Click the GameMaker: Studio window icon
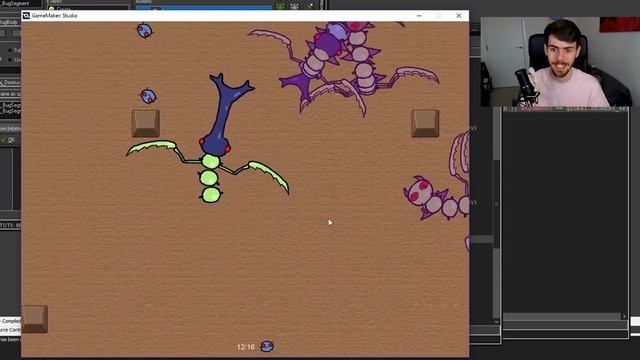640x360 pixels. 26,16
